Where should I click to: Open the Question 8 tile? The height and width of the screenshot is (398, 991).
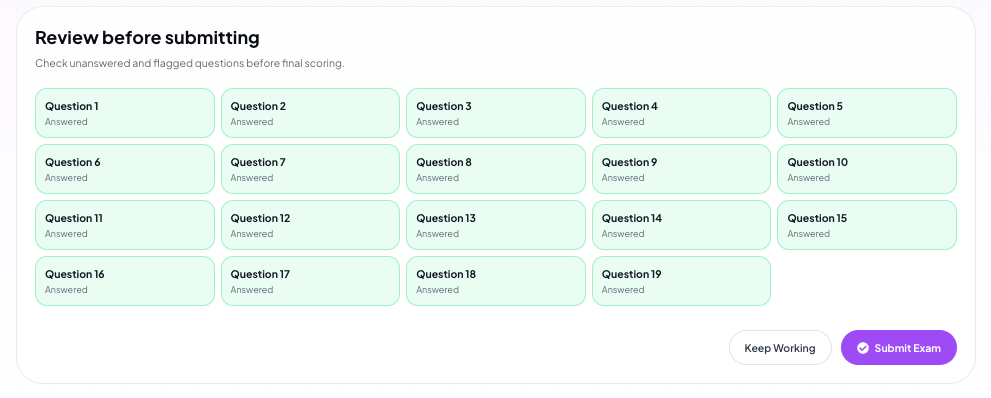pos(496,169)
